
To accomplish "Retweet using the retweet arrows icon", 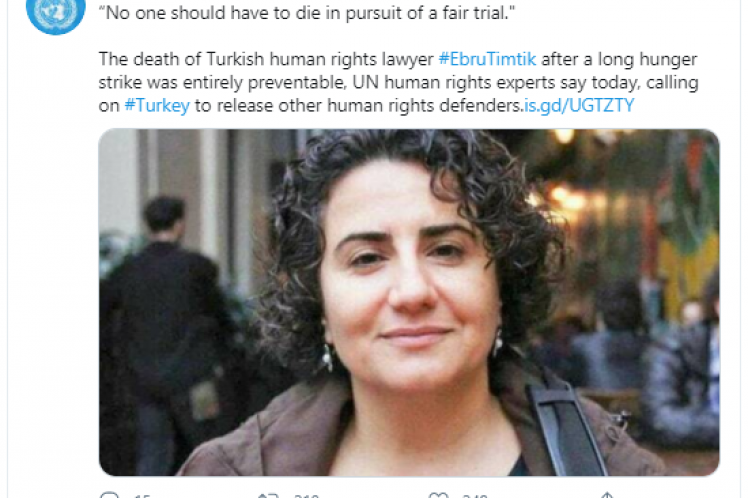I will (x=268, y=496).
